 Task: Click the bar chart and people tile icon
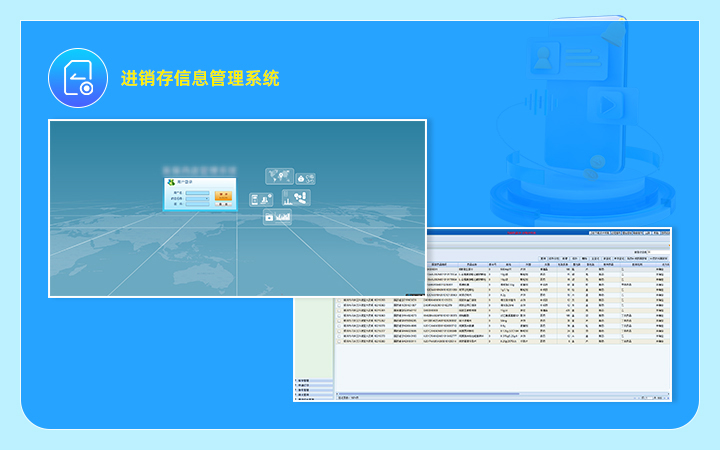tap(296, 197)
